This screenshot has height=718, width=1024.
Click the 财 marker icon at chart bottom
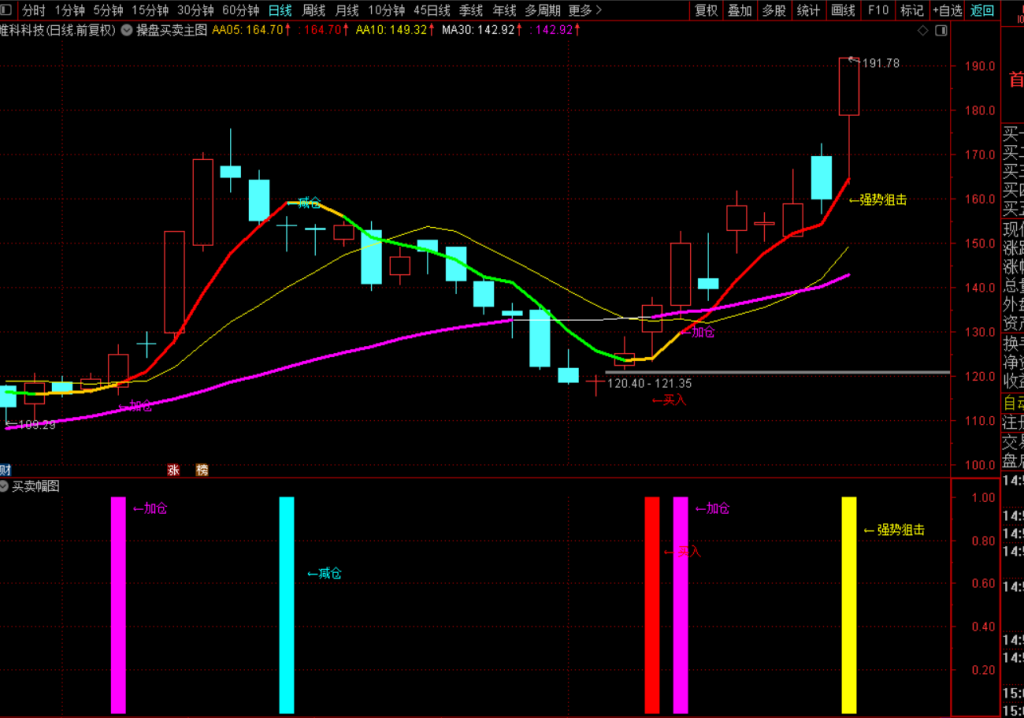pyautogui.click(x=5, y=470)
